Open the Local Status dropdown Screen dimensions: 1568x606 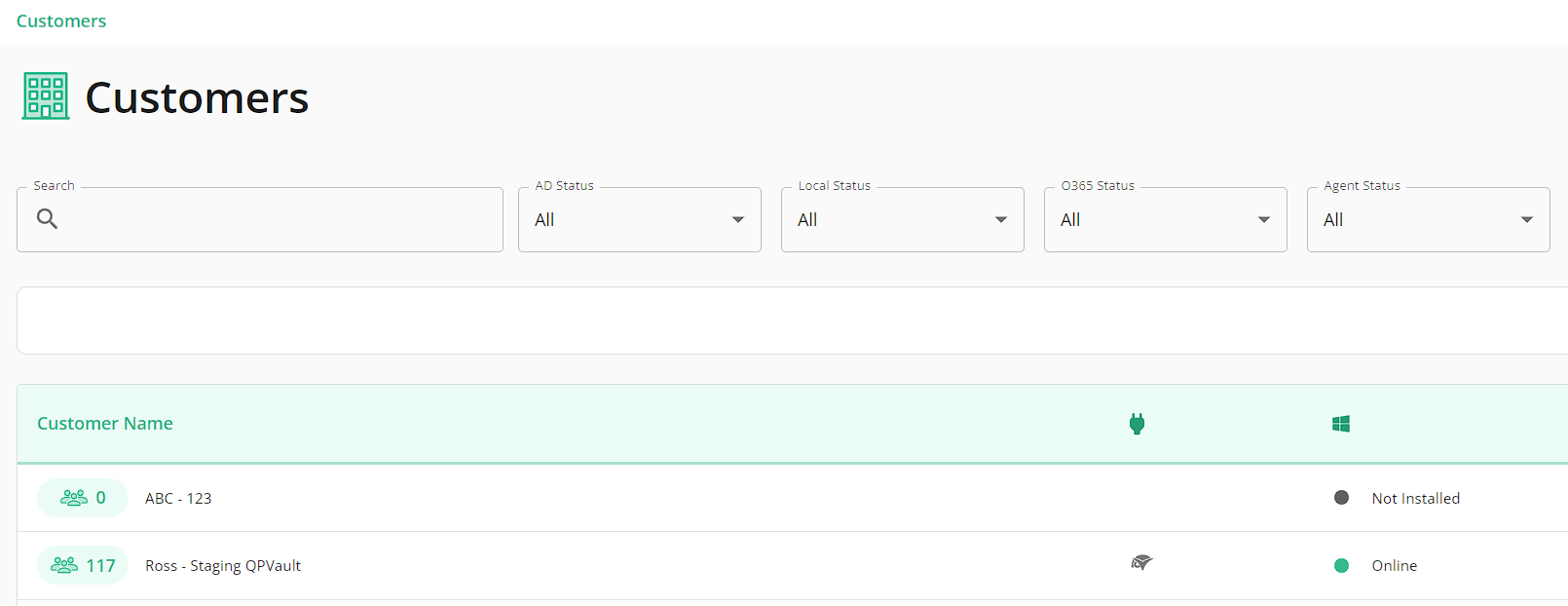(x=903, y=219)
